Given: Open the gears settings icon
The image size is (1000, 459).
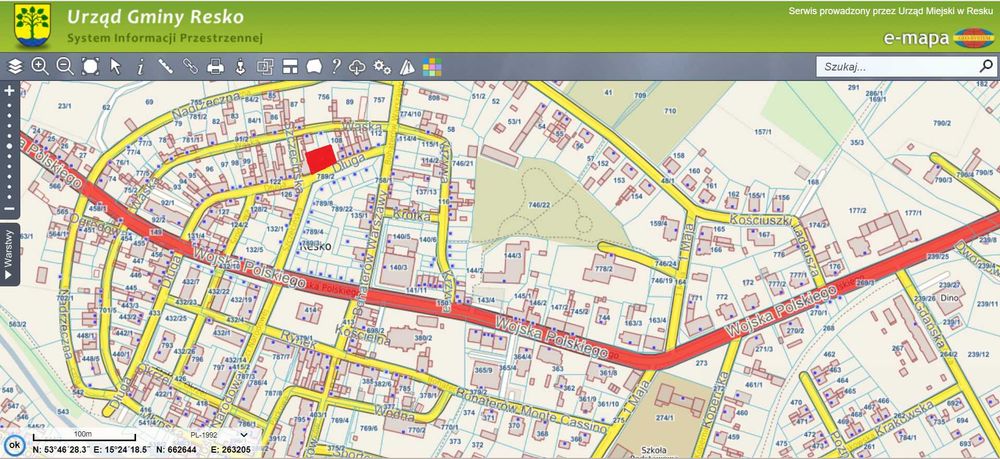Looking at the screenshot, I should point(382,66).
